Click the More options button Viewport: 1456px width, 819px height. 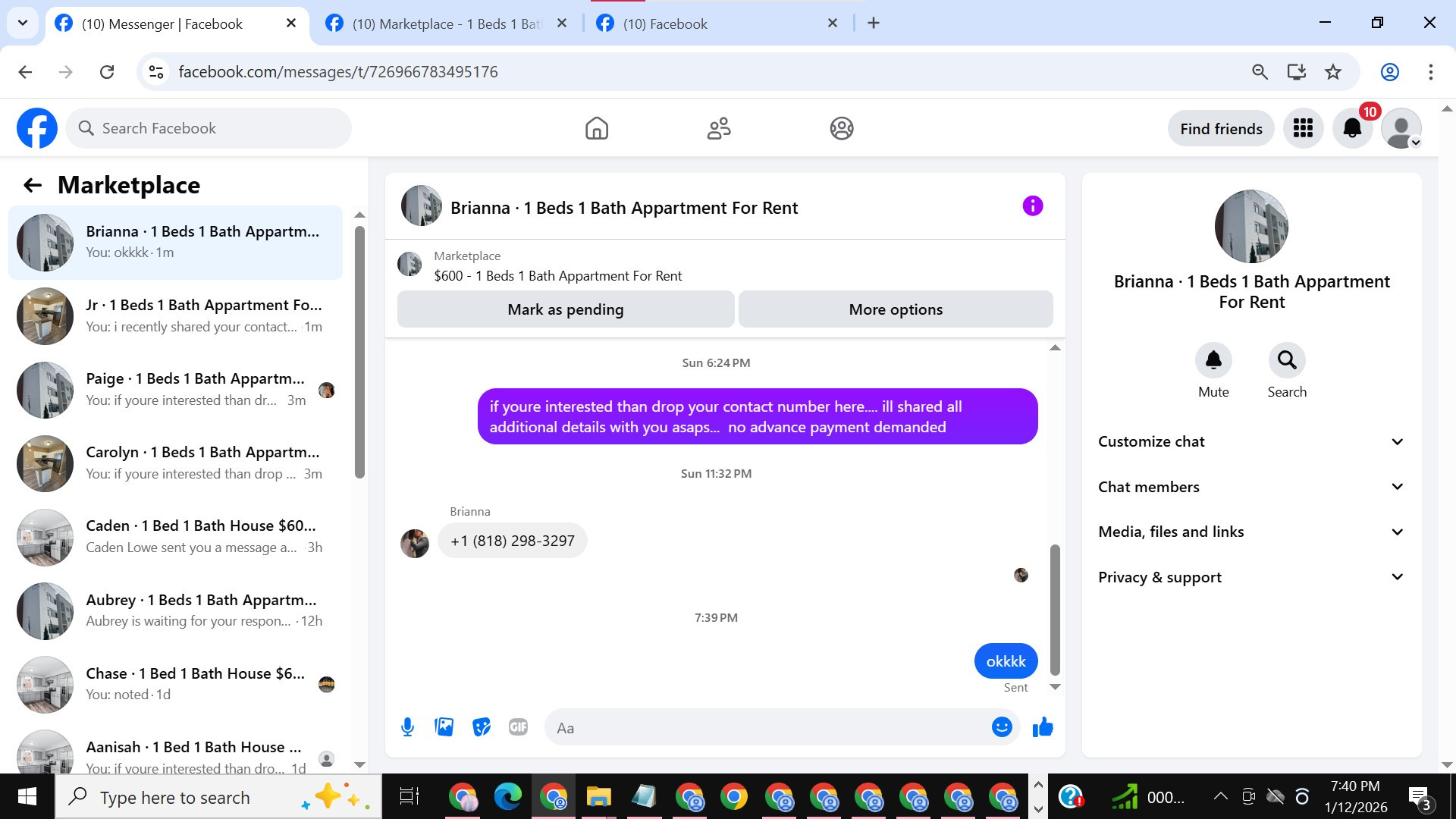coord(895,309)
